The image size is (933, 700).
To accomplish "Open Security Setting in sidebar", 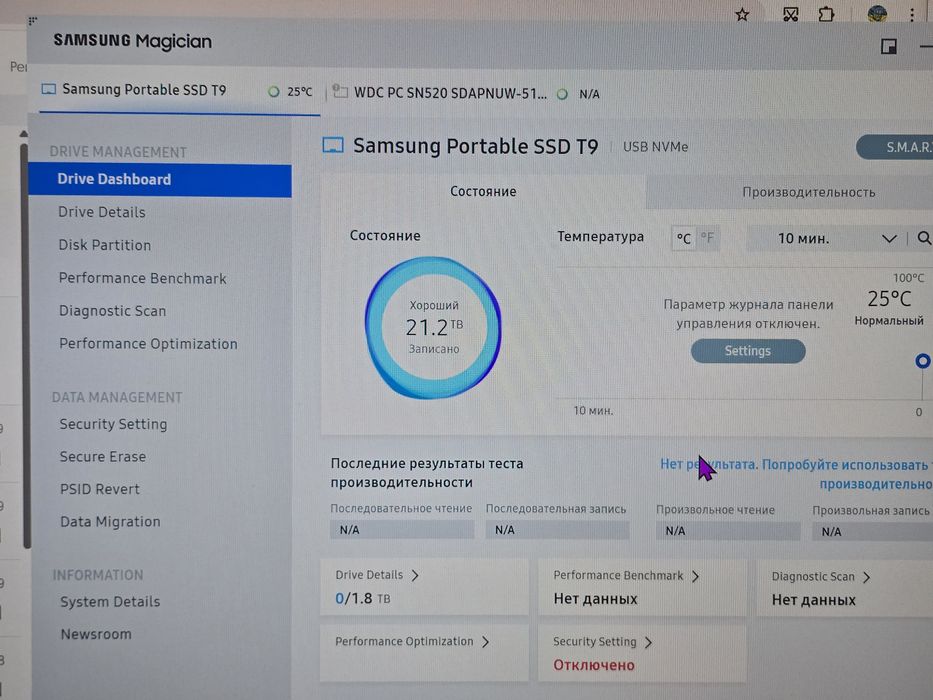I will point(113,424).
